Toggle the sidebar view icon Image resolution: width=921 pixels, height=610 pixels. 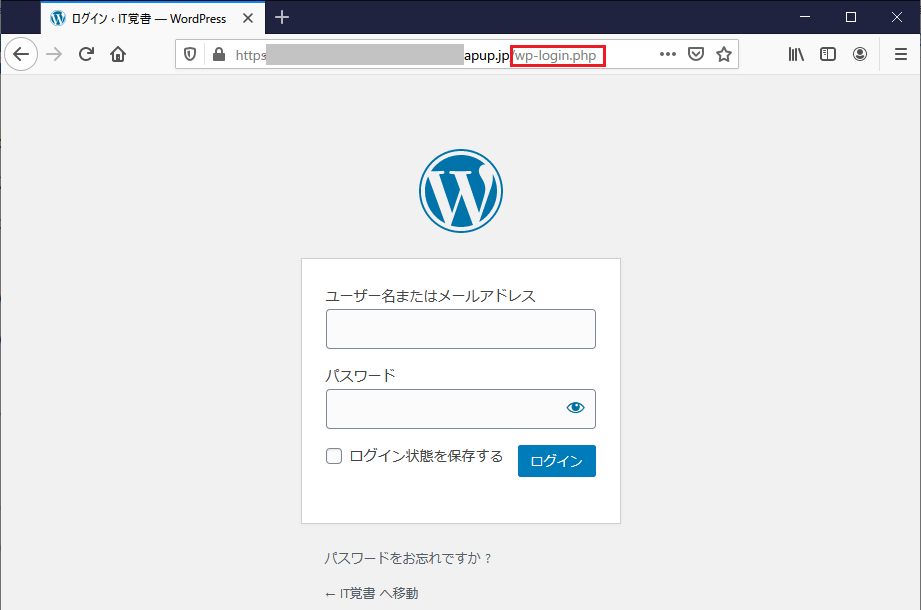[828, 55]
